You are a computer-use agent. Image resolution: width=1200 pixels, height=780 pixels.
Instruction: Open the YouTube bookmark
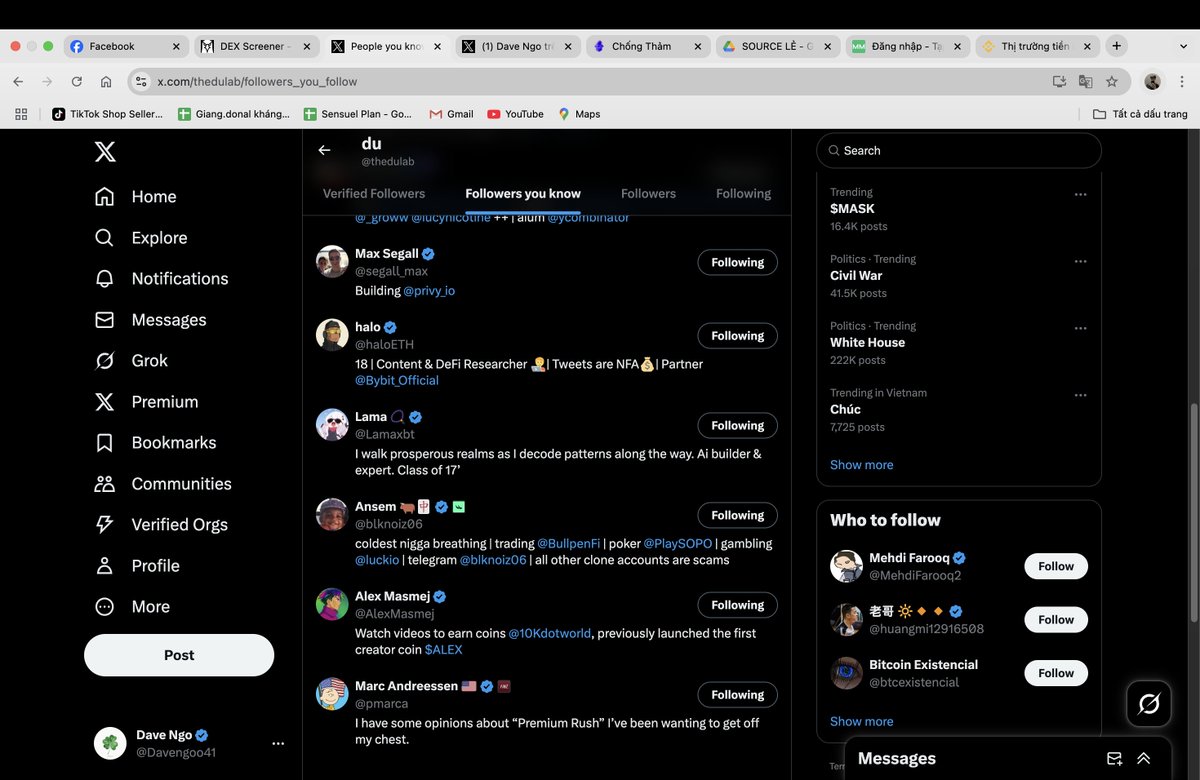pyautogui.click(x=515, y=114)
